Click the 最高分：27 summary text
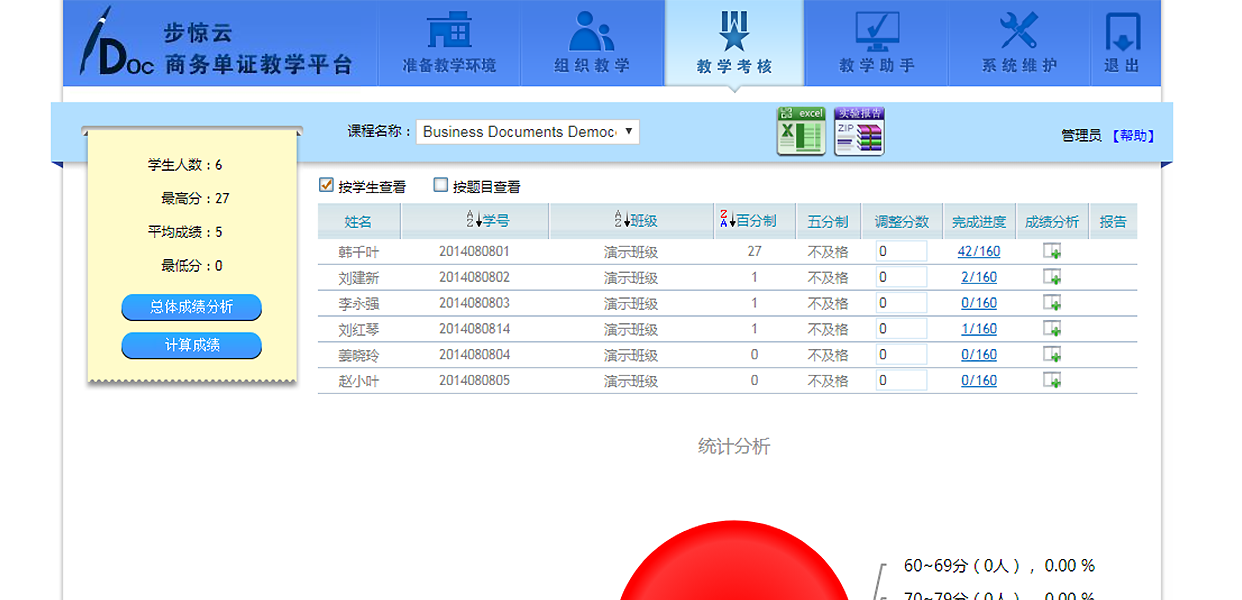1242x600 pixels. click(195, 198)
